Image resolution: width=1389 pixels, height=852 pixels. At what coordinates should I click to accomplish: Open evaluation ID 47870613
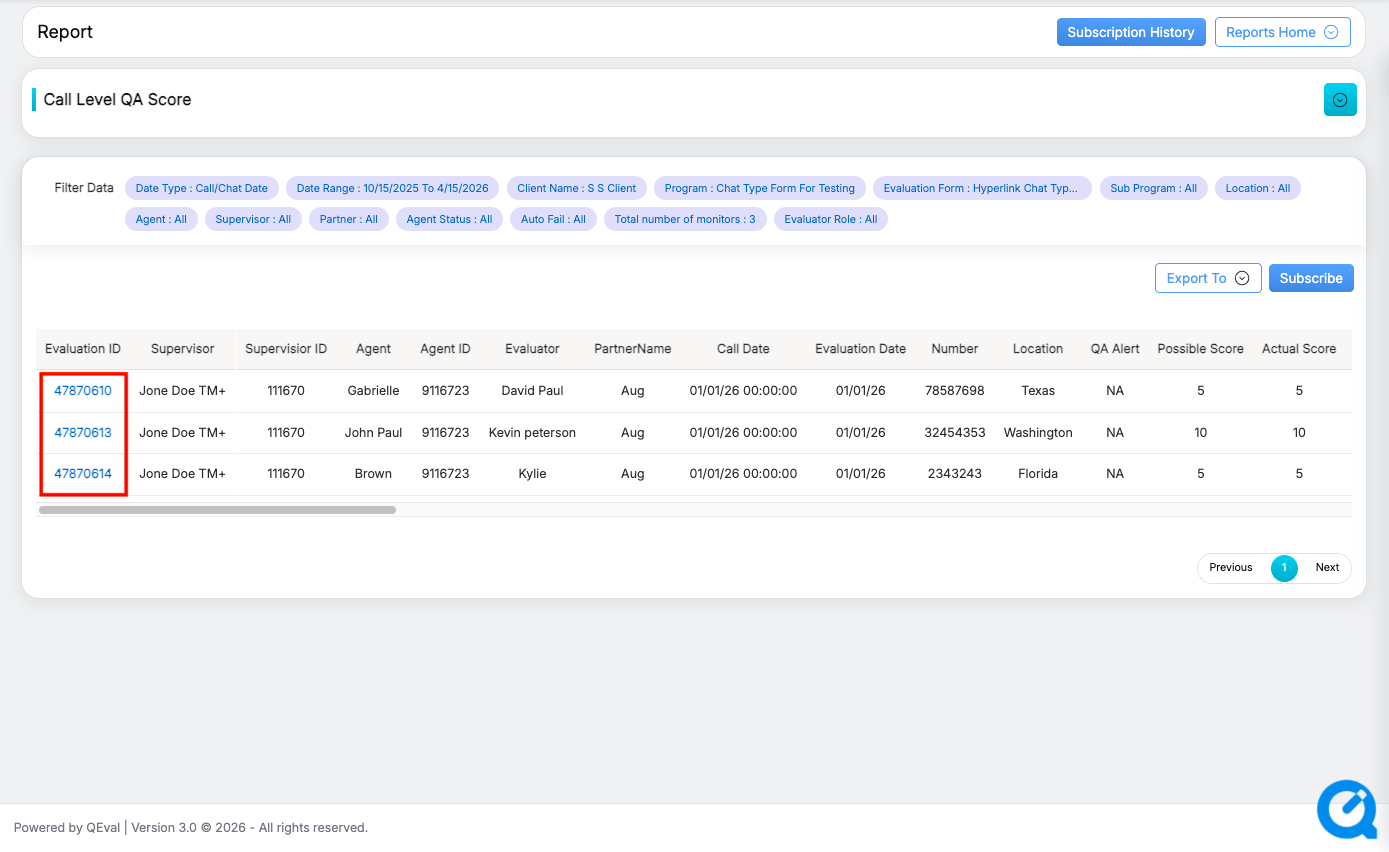click(83, 433)
